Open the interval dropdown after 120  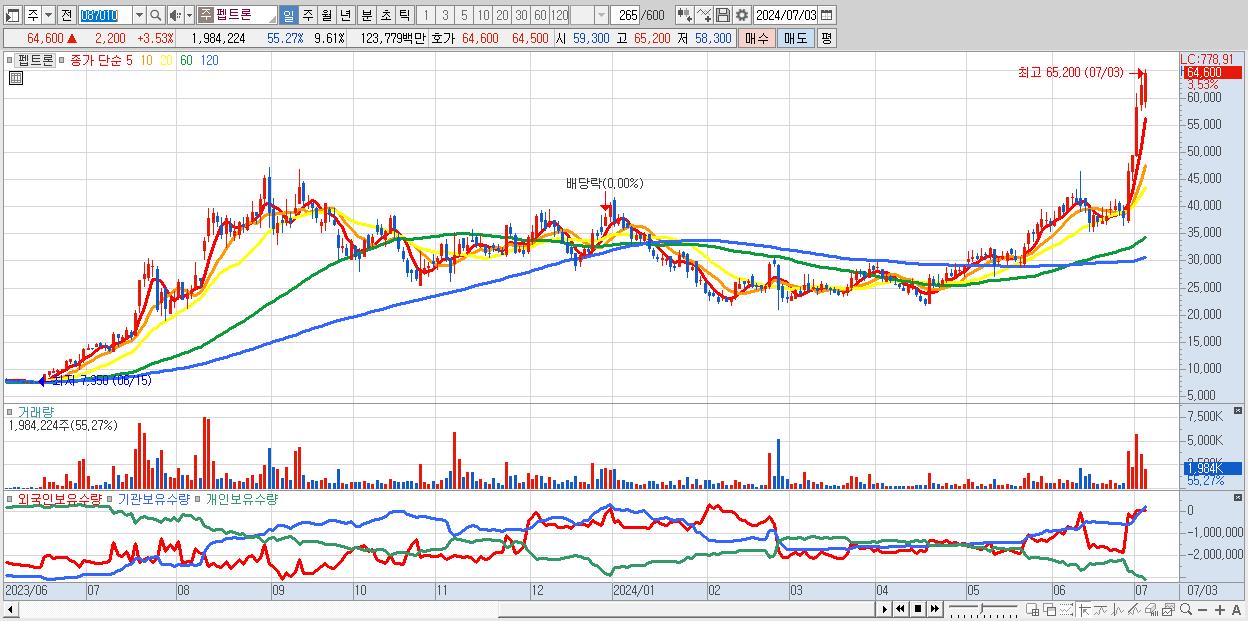(600, 15)
